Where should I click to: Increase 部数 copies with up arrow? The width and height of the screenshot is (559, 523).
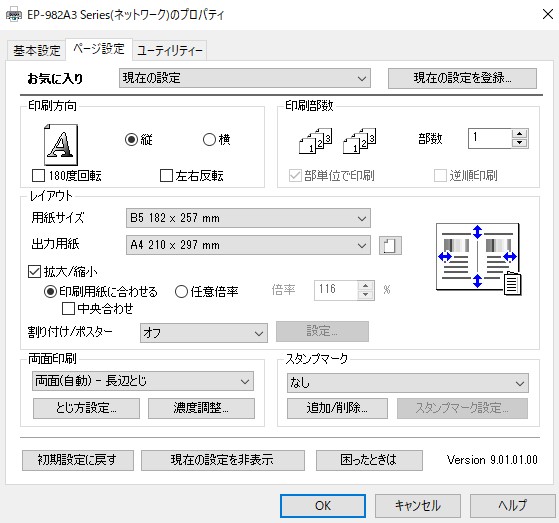(520, 134)
